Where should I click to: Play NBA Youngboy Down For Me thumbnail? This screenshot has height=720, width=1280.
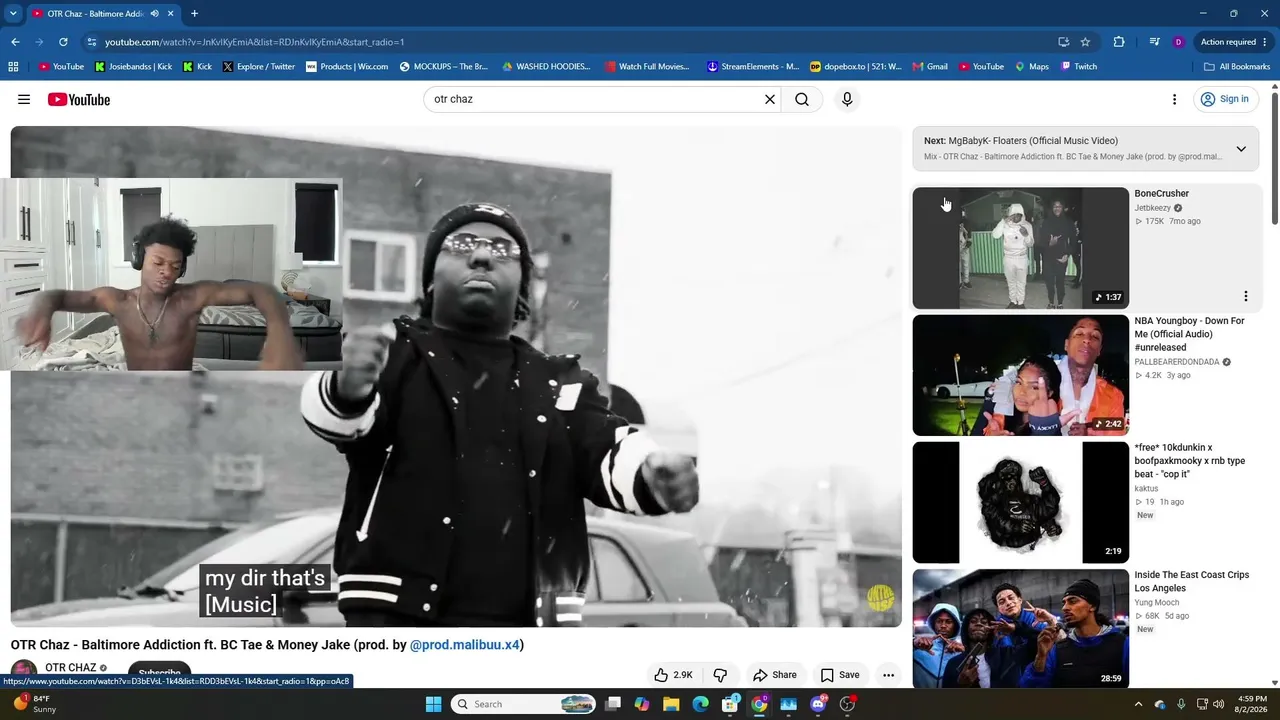(x=1020, y=375)
